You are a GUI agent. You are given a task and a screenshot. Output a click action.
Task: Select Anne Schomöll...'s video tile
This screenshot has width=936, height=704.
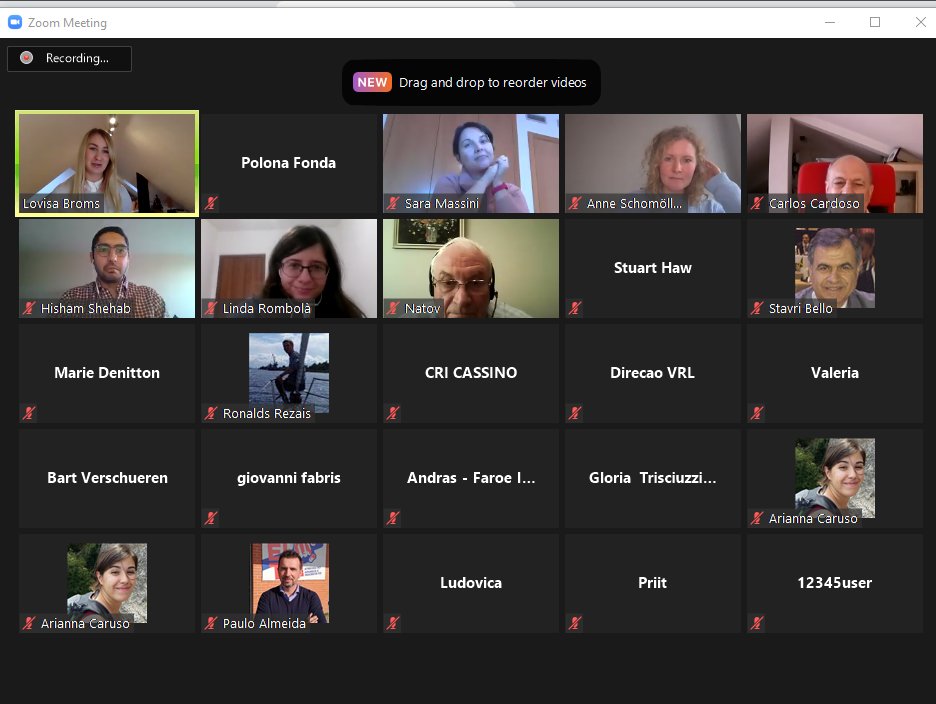pyautogui.click(x=653, y=163)
